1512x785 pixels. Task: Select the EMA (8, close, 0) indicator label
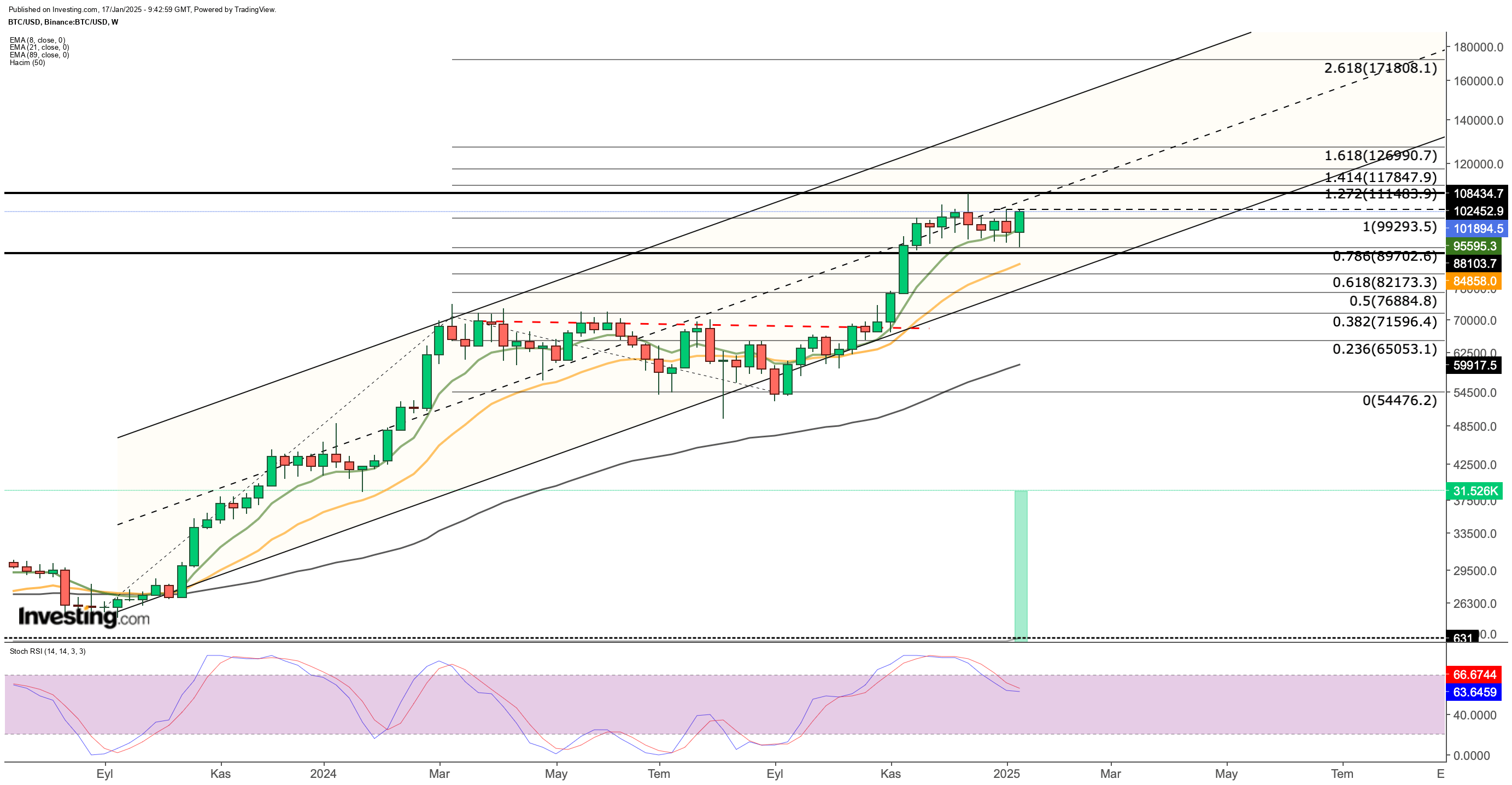click(37, 40)
